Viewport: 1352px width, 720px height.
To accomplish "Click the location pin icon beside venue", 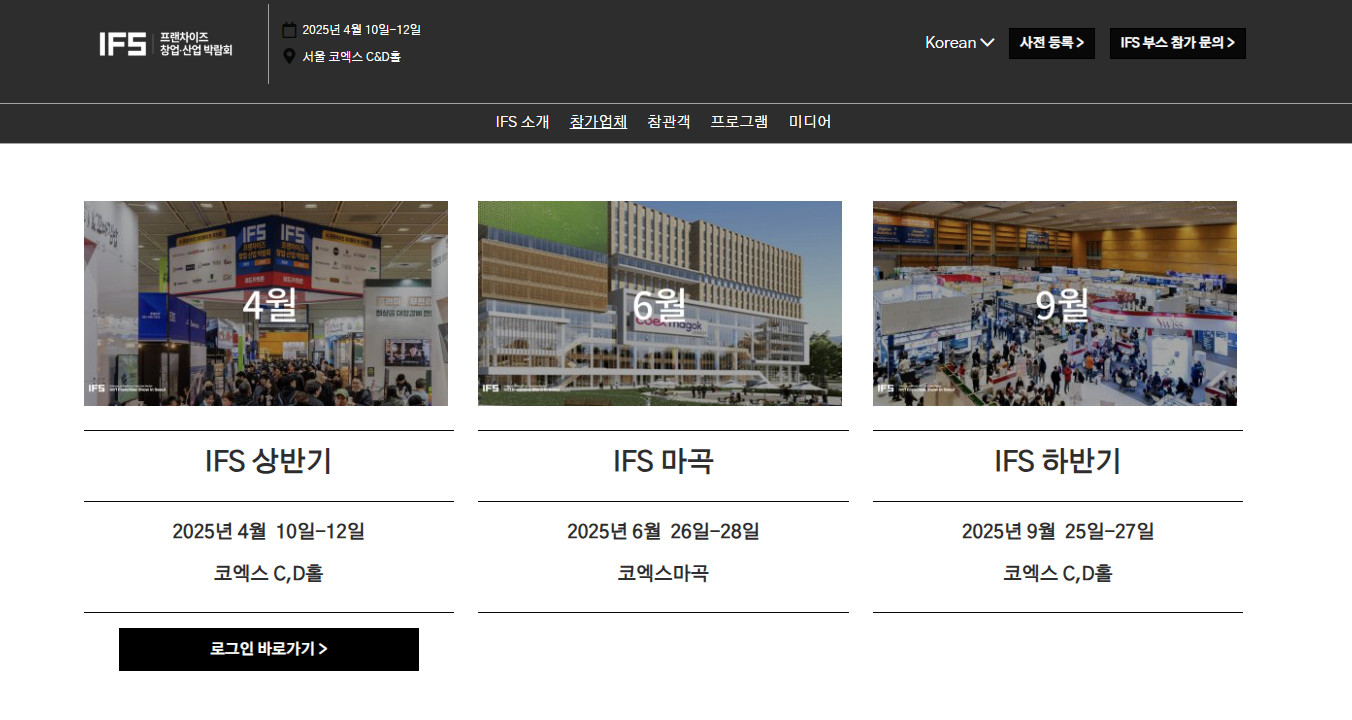I will (289, 57).
